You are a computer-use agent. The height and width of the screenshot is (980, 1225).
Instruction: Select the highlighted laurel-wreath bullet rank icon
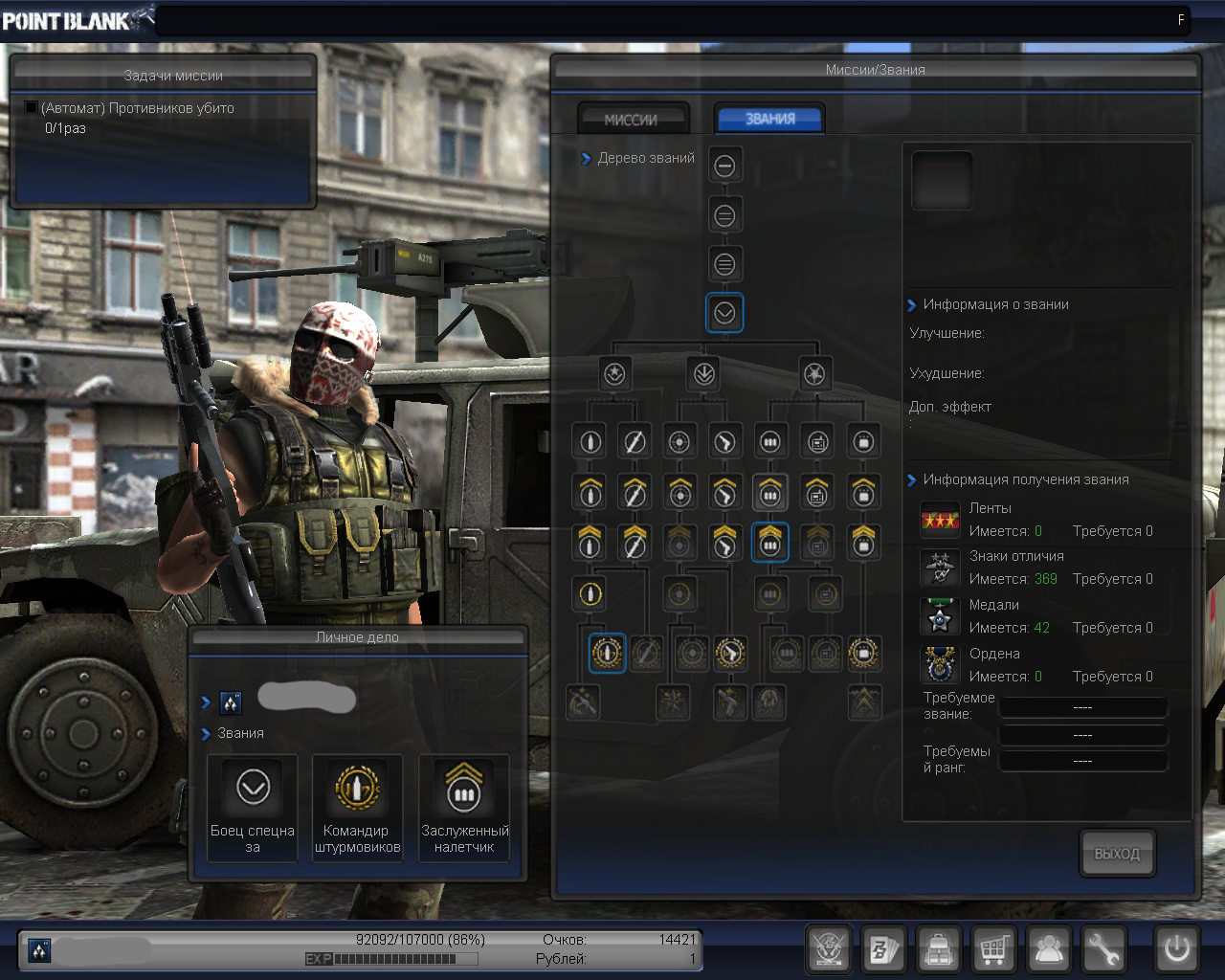[606, 653]
